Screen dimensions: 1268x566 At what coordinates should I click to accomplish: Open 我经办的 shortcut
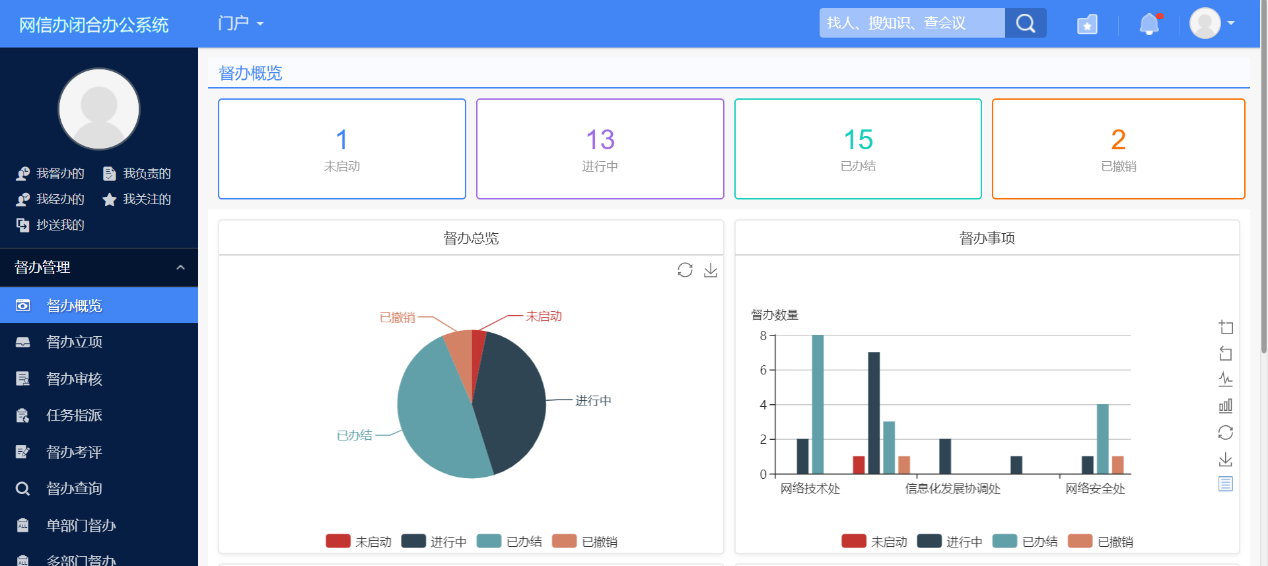[50, 199]
